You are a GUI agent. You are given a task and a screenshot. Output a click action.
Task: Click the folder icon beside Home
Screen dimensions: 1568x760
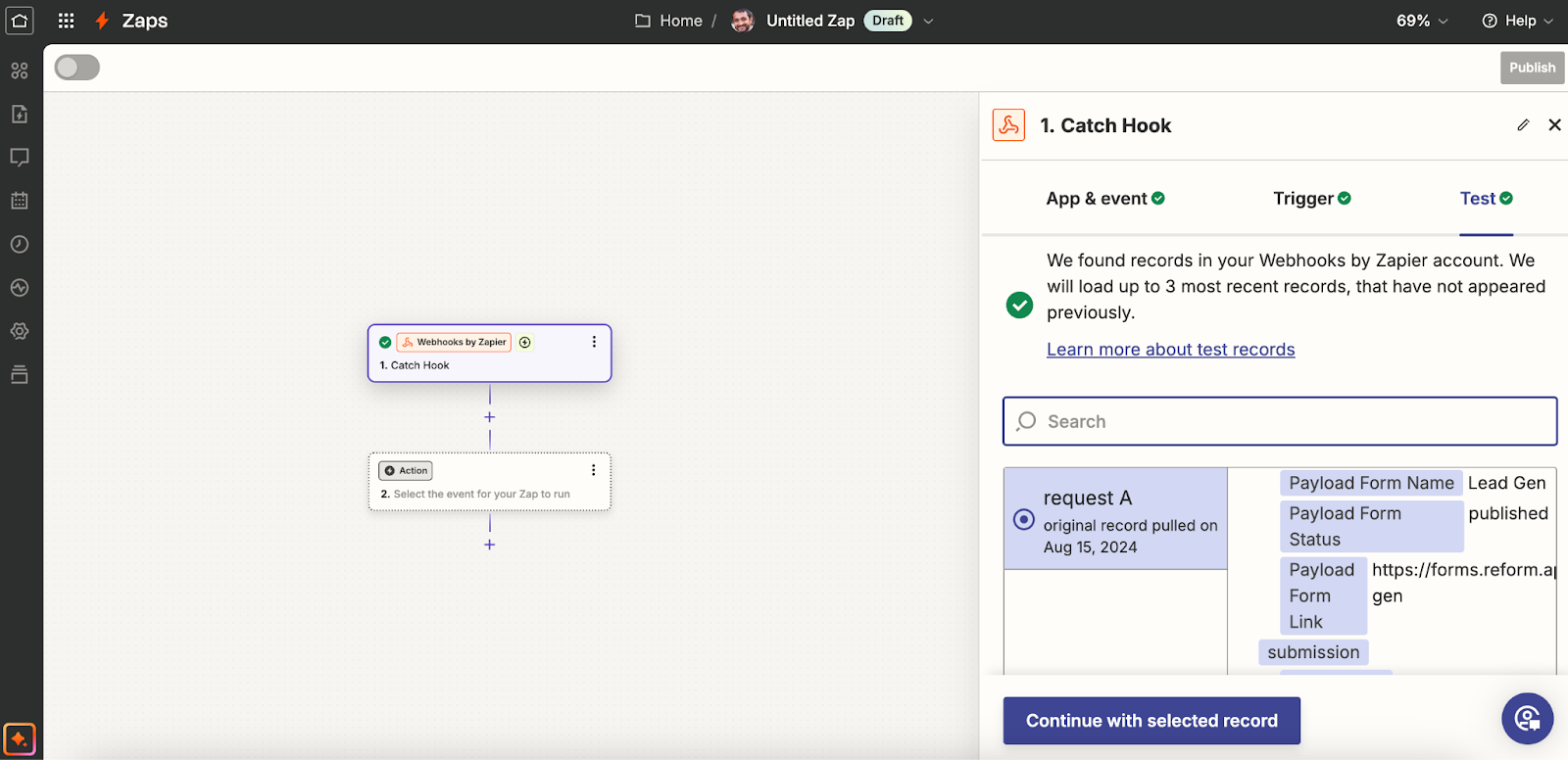[x=643, y=21]
